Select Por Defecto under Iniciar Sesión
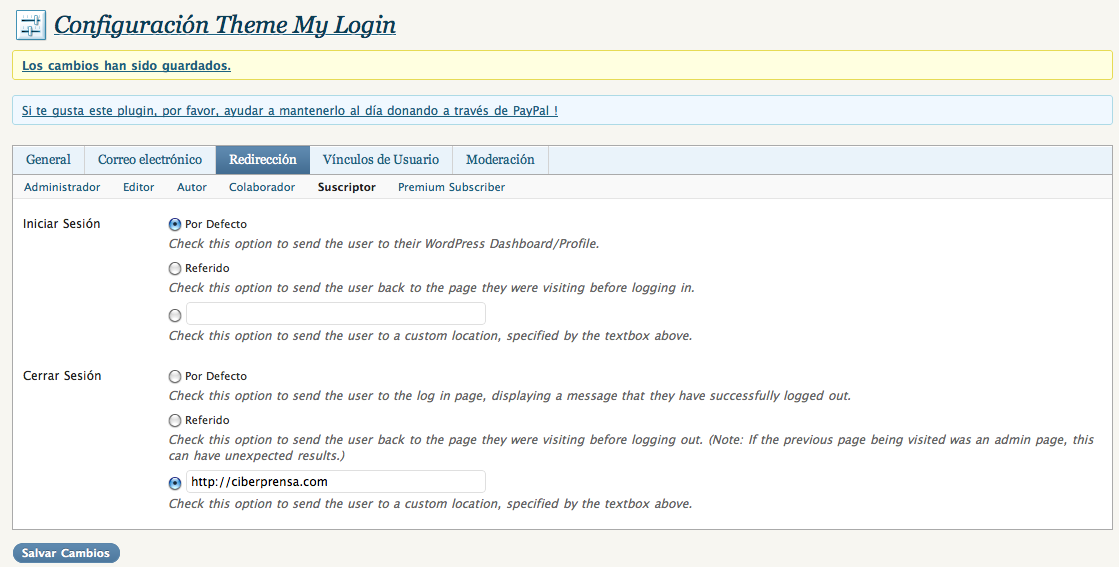 click(x=175, y=225)
